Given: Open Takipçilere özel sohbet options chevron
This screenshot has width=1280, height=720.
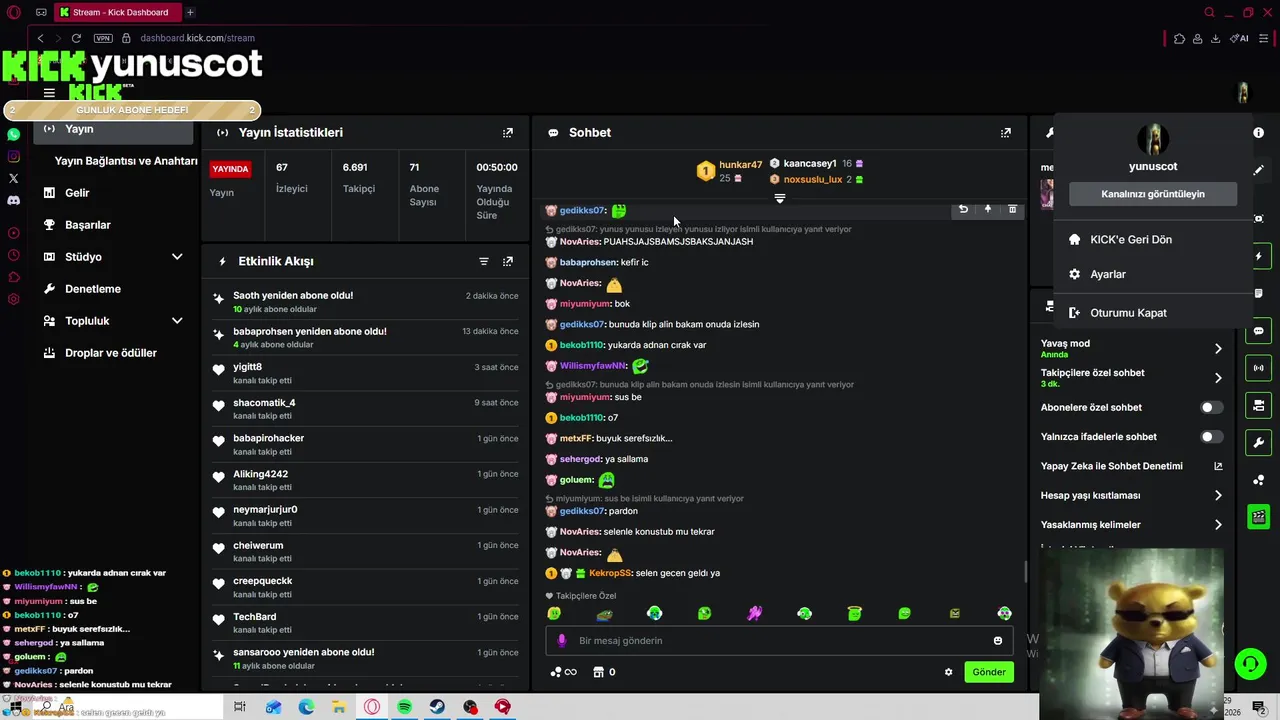Looking at the screenshot, I should pos(1218,378).
